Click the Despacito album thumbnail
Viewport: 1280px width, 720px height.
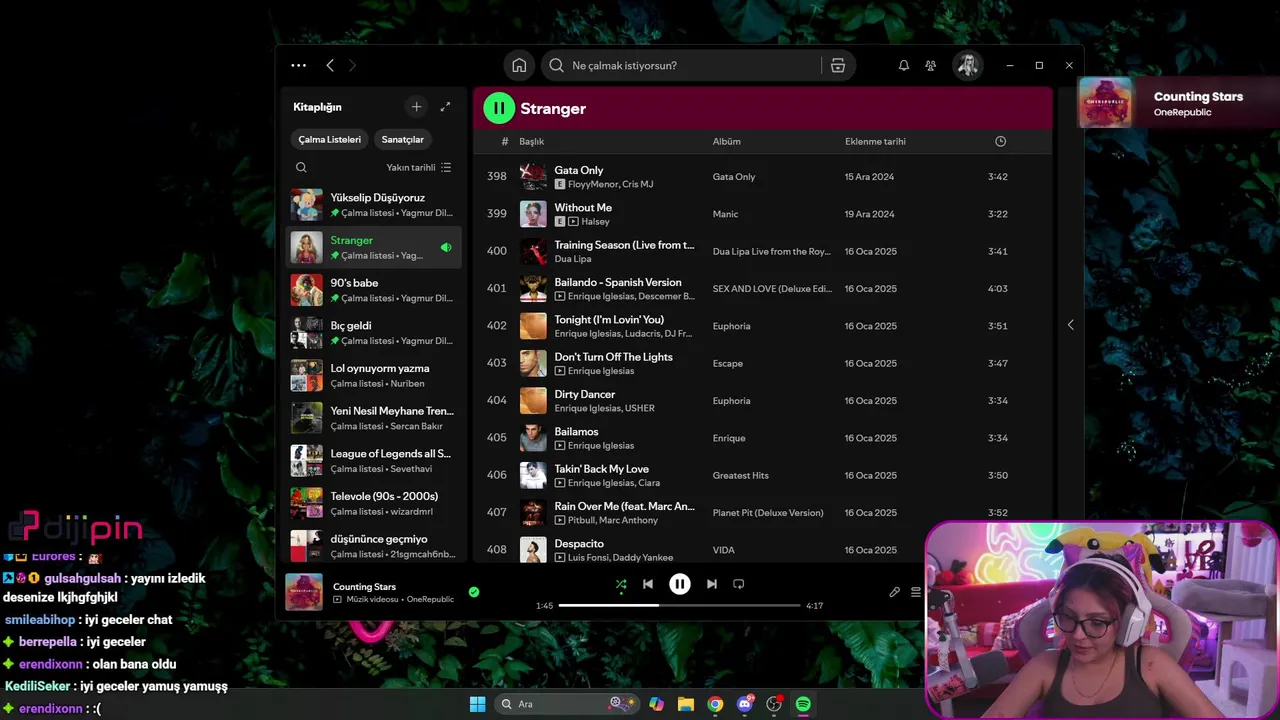click(x=533, y=550)
